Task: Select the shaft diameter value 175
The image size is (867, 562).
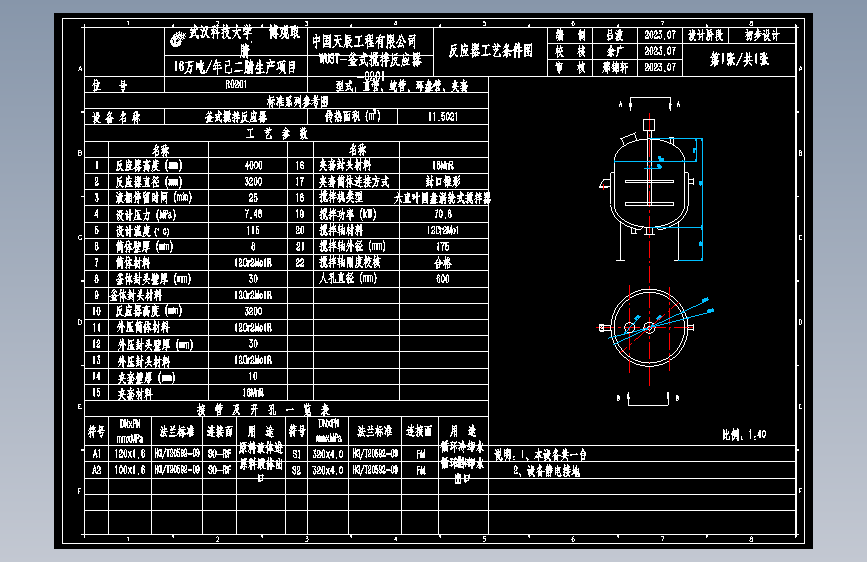Action: coord(443,246)
